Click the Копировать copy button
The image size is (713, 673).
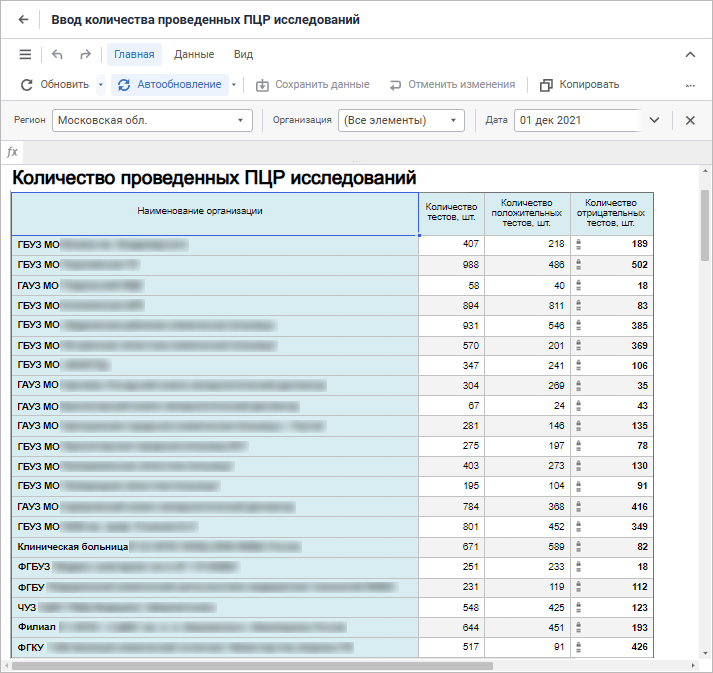pos(579,85)
